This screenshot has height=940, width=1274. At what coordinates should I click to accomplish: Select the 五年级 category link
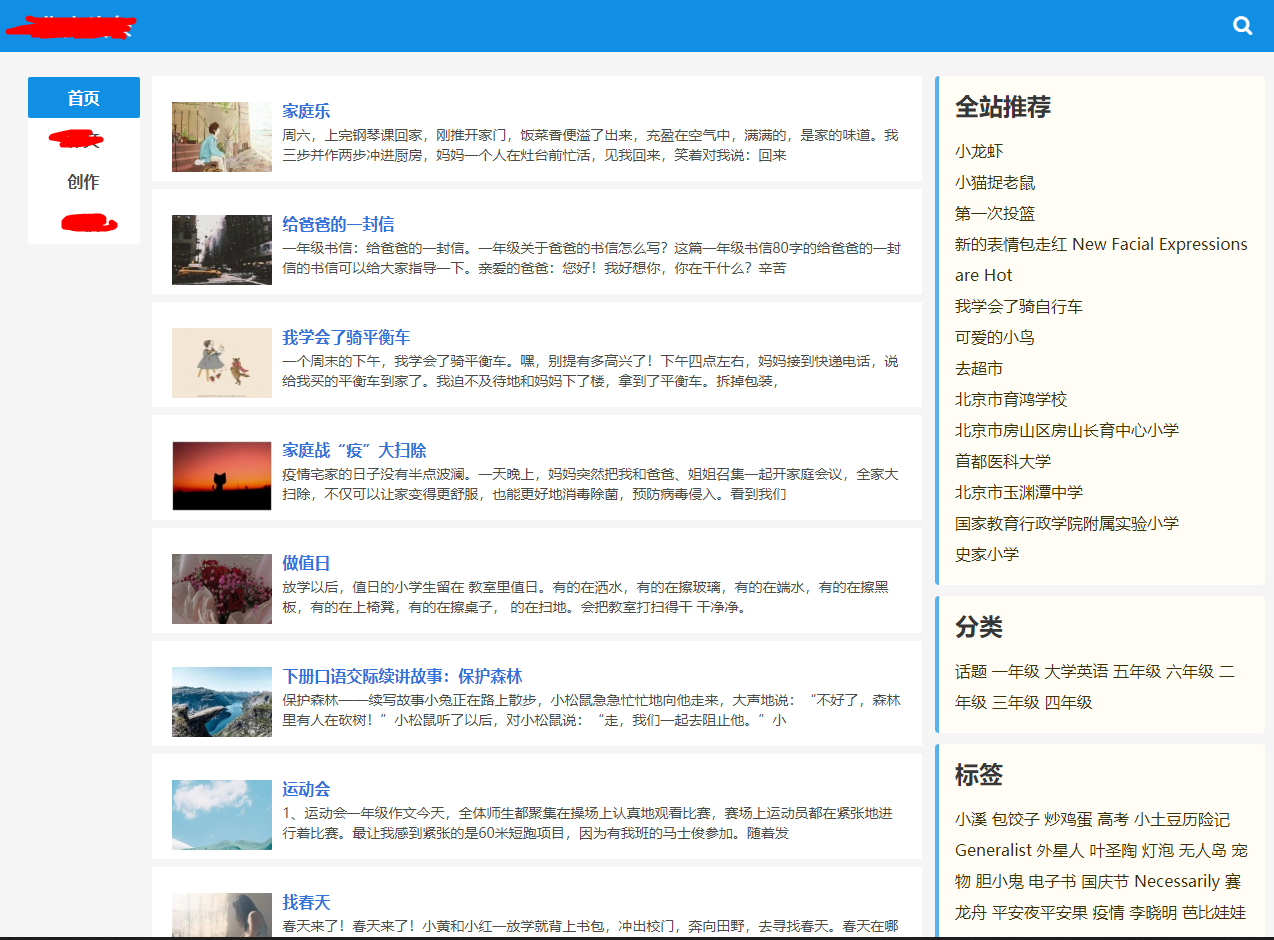(1137, 671)
